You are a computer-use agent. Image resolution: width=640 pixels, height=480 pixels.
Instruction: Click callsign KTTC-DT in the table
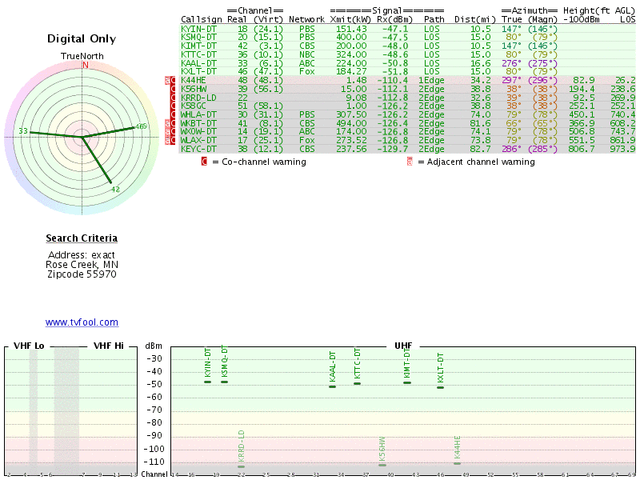199,55
